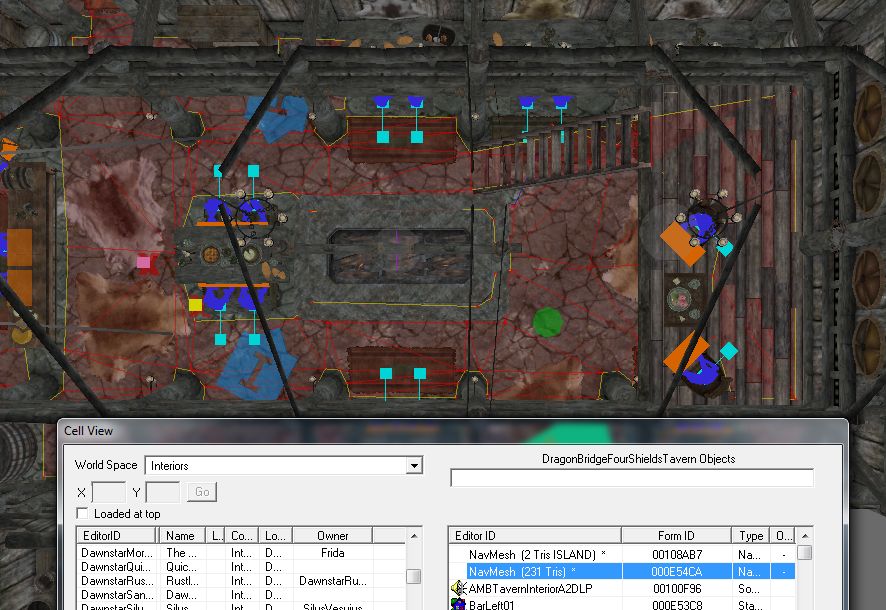Select the NavMesh (231 Tris) object row
This screenshot has height=610, width=886.
coord(622,572)
